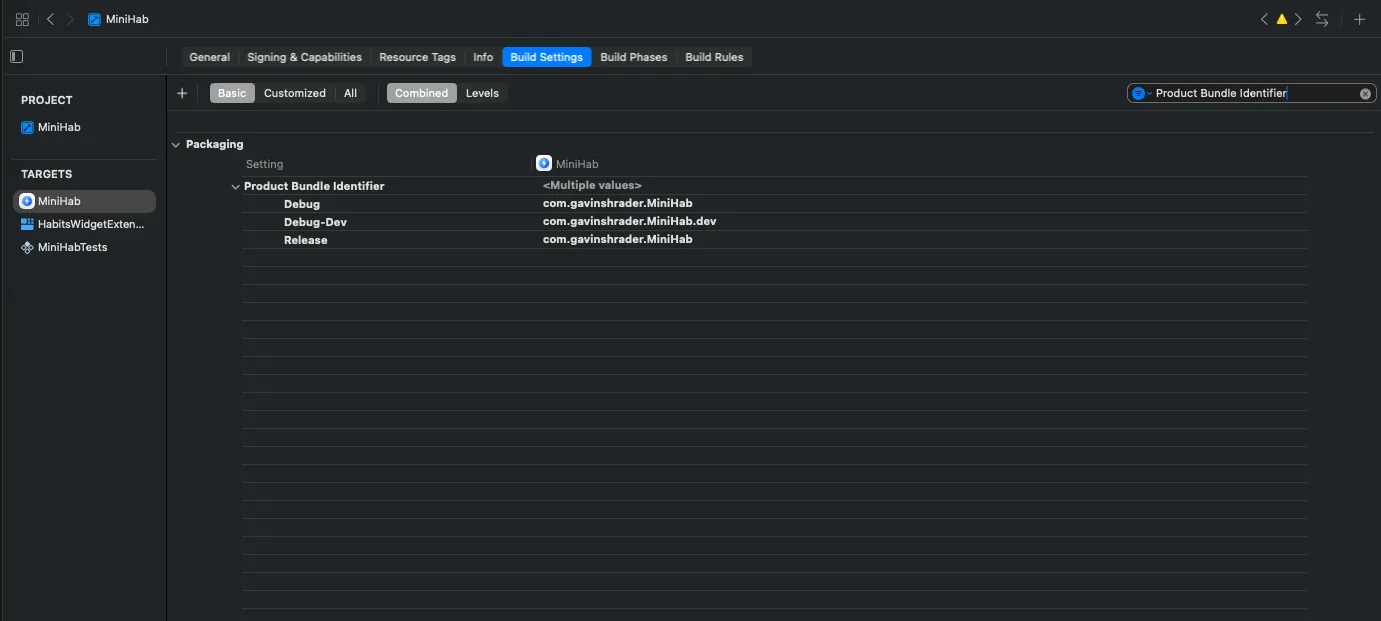Toggle the left sidebar visibility icon
Screen dimensions: 1381x621
(x=16, y=57)
